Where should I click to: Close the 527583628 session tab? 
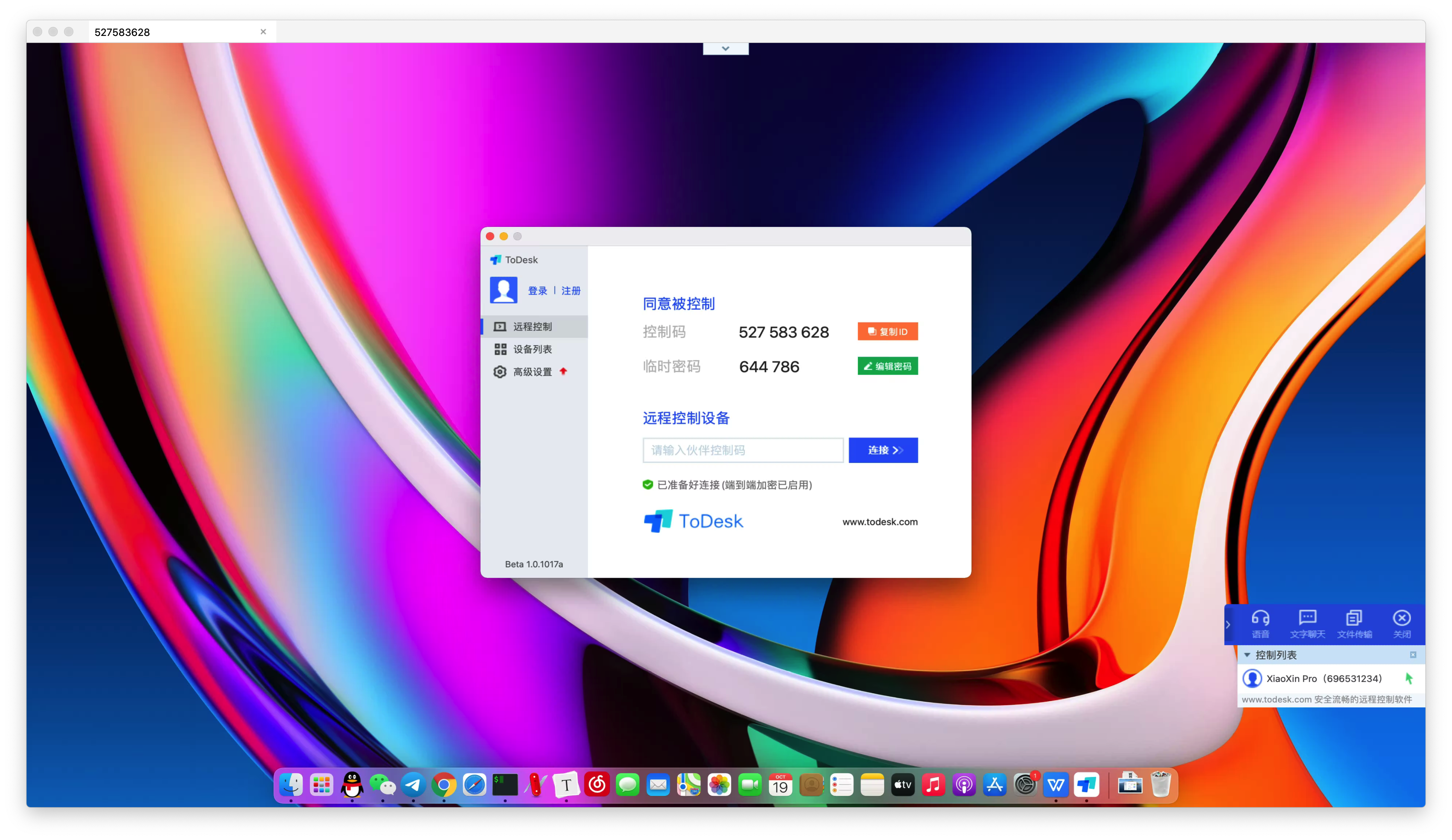(263, 32)
